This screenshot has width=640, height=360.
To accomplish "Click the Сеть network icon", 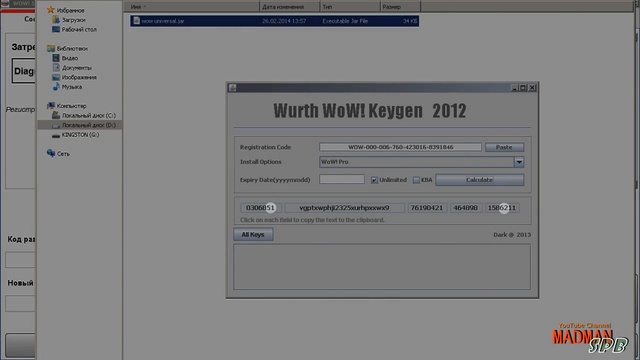I will point(51,153).
